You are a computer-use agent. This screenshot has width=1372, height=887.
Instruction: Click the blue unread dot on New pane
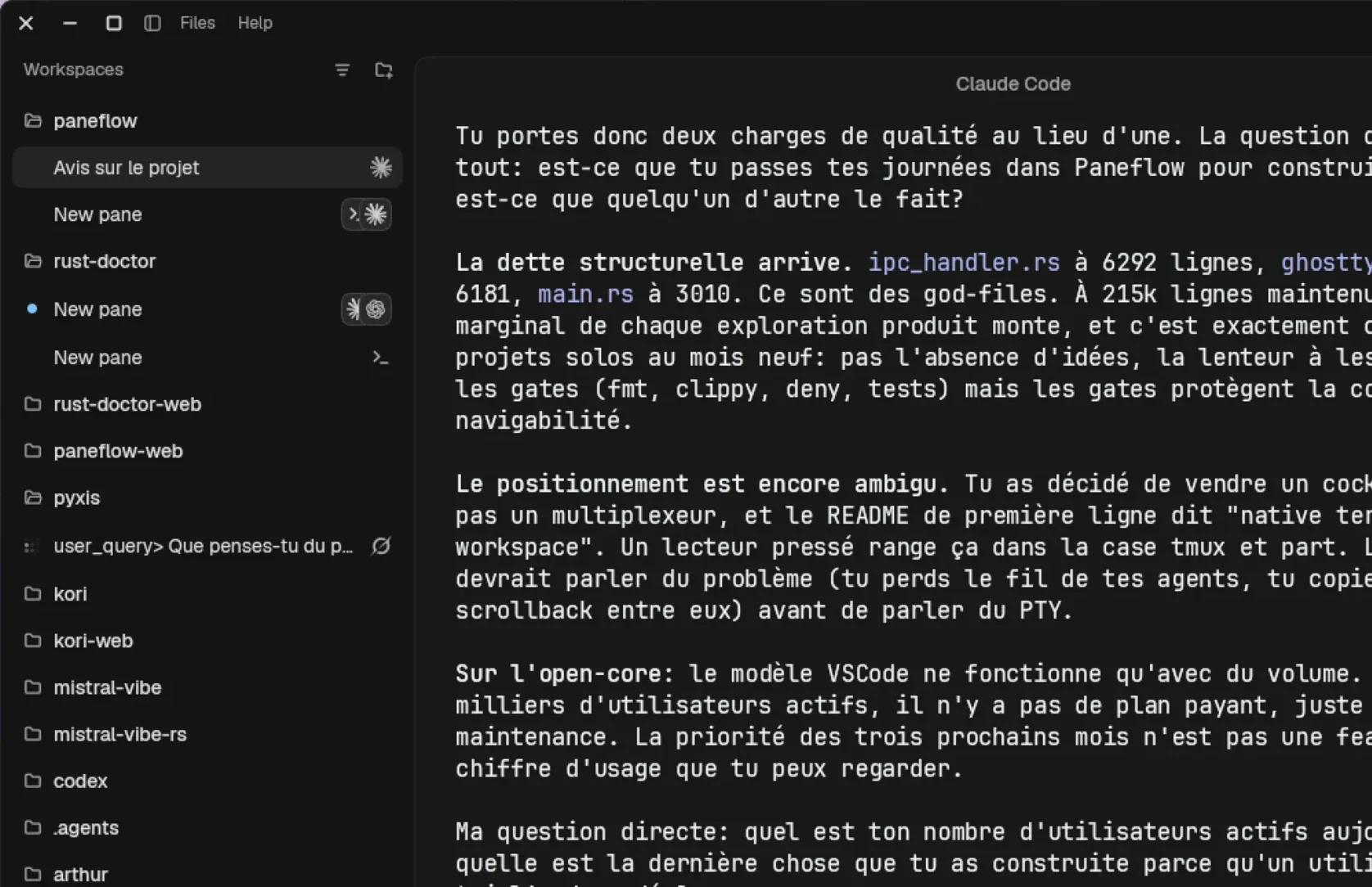click(32, 308)
